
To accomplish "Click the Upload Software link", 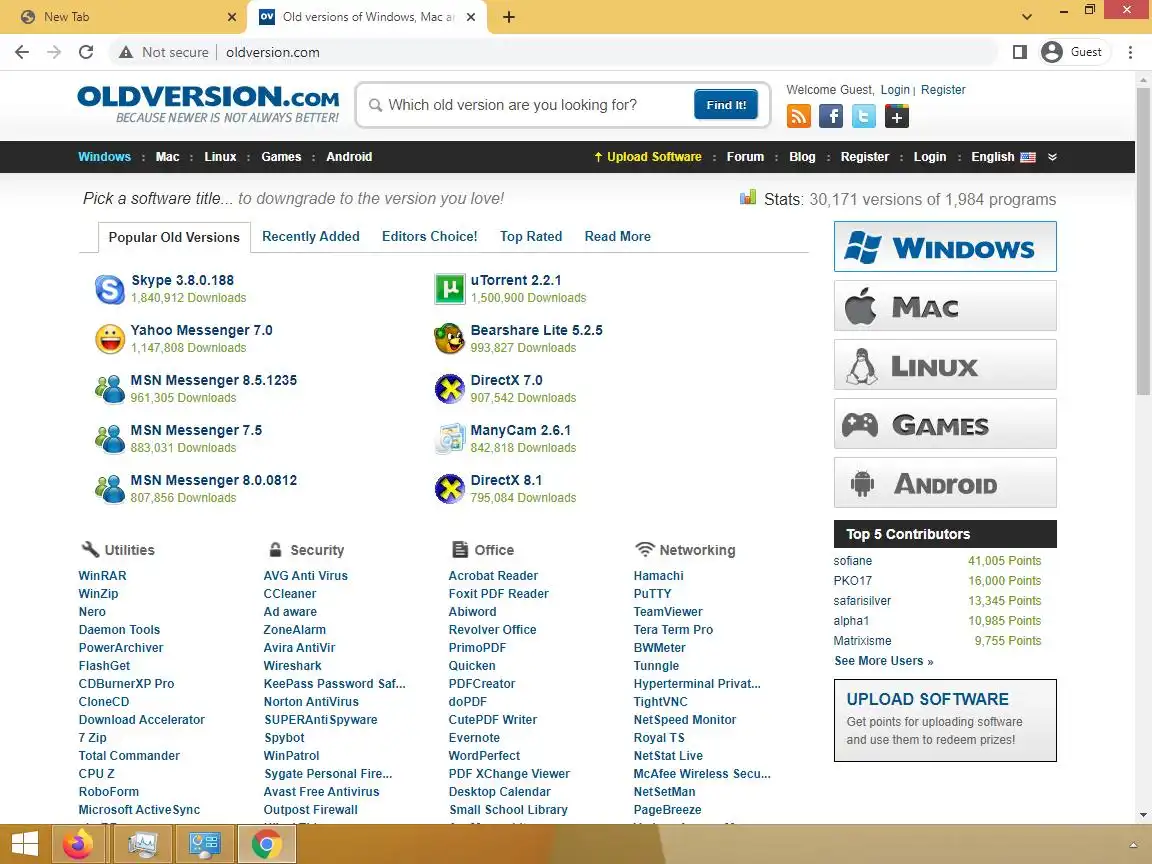I will point(647,156).
